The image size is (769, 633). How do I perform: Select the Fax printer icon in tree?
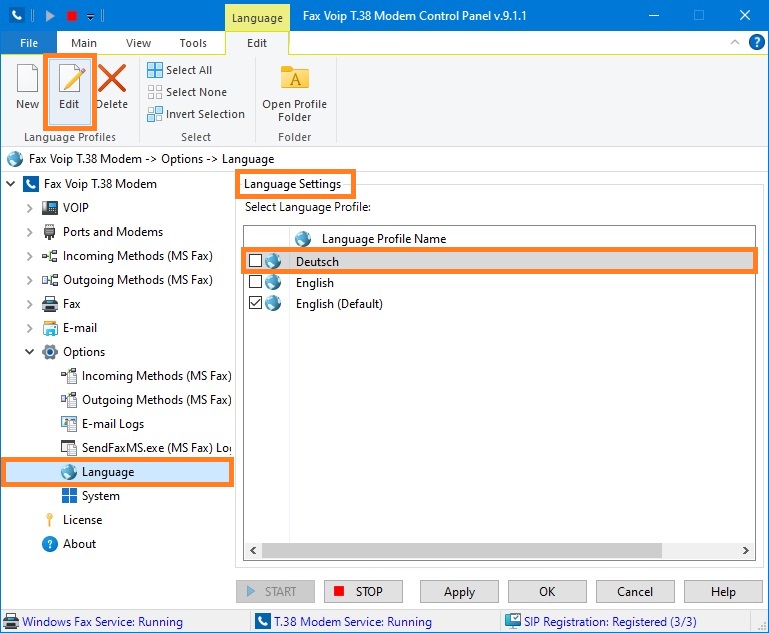click(50, 304)
